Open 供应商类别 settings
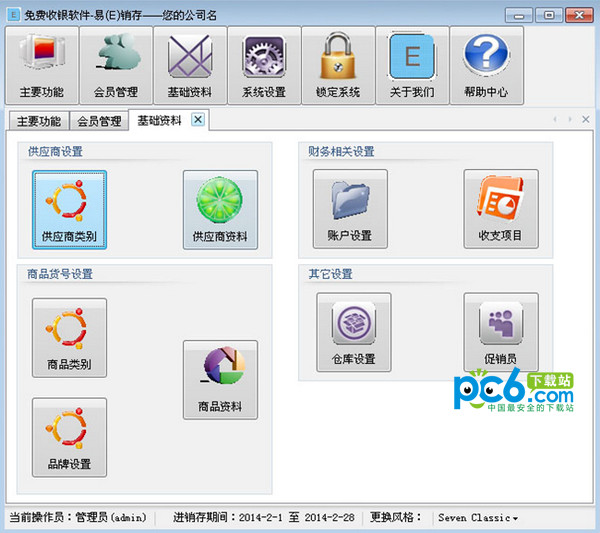Screen dimensions: 600x533 point(69,210)
